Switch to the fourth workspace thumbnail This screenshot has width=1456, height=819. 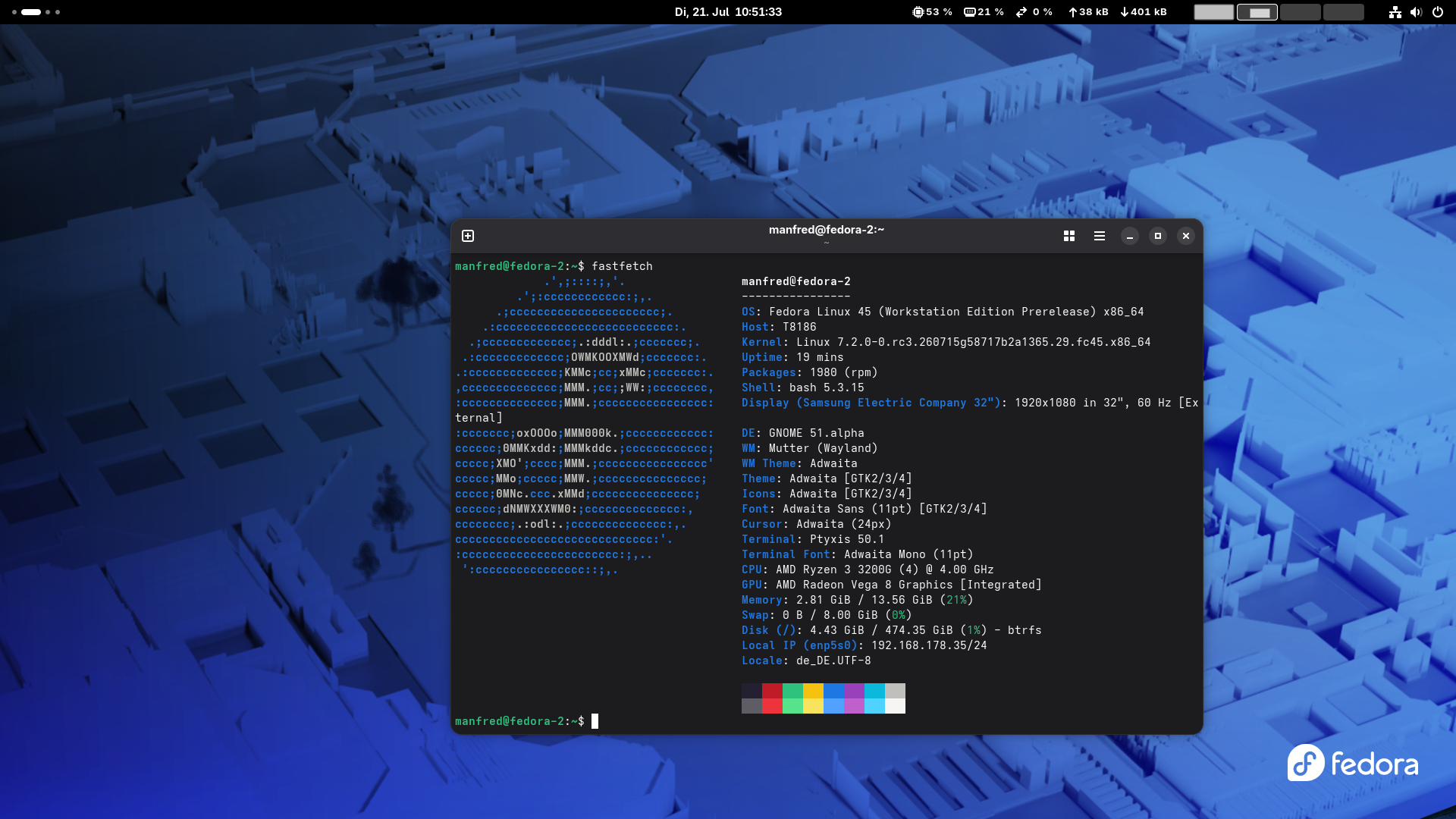pos(1344,12)
